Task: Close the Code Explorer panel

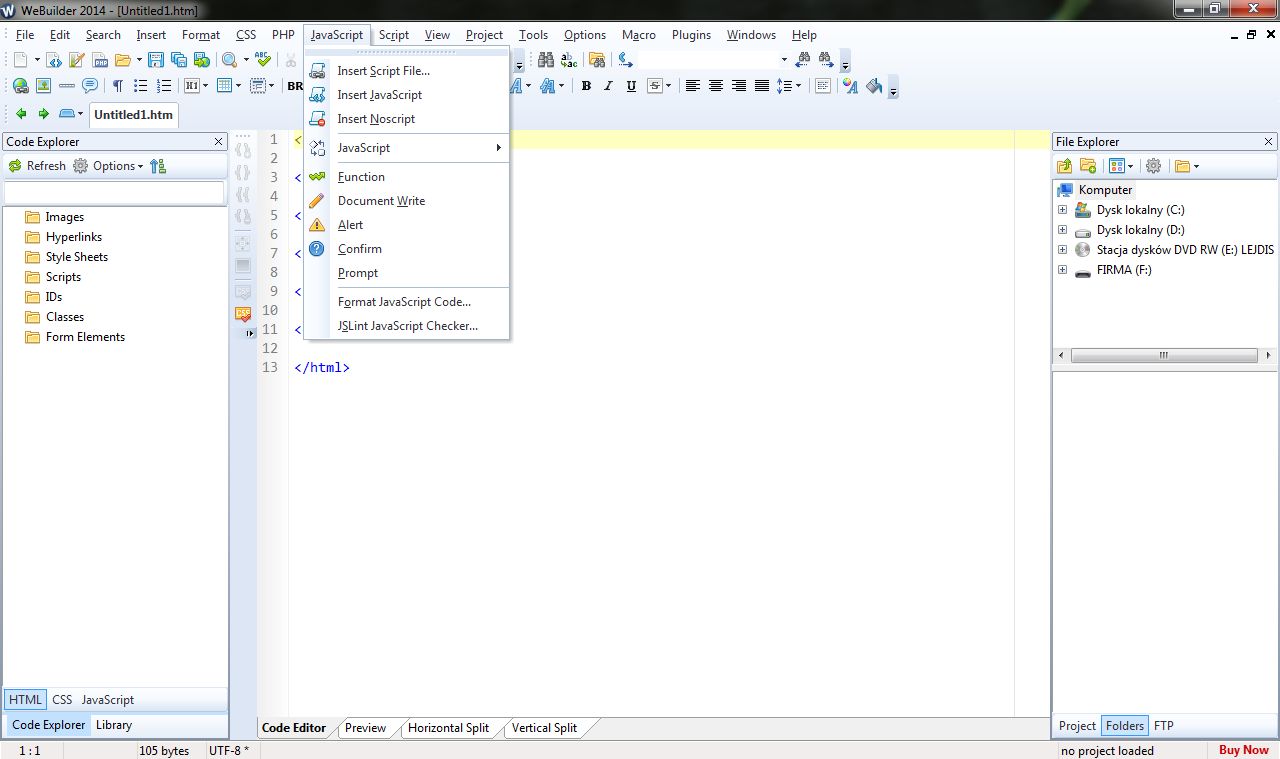Action: point(219,142)
